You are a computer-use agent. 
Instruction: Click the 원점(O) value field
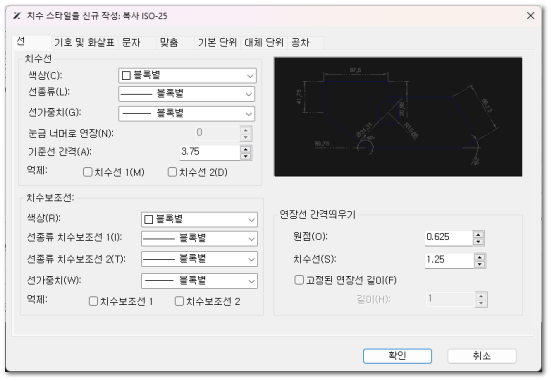449,237
